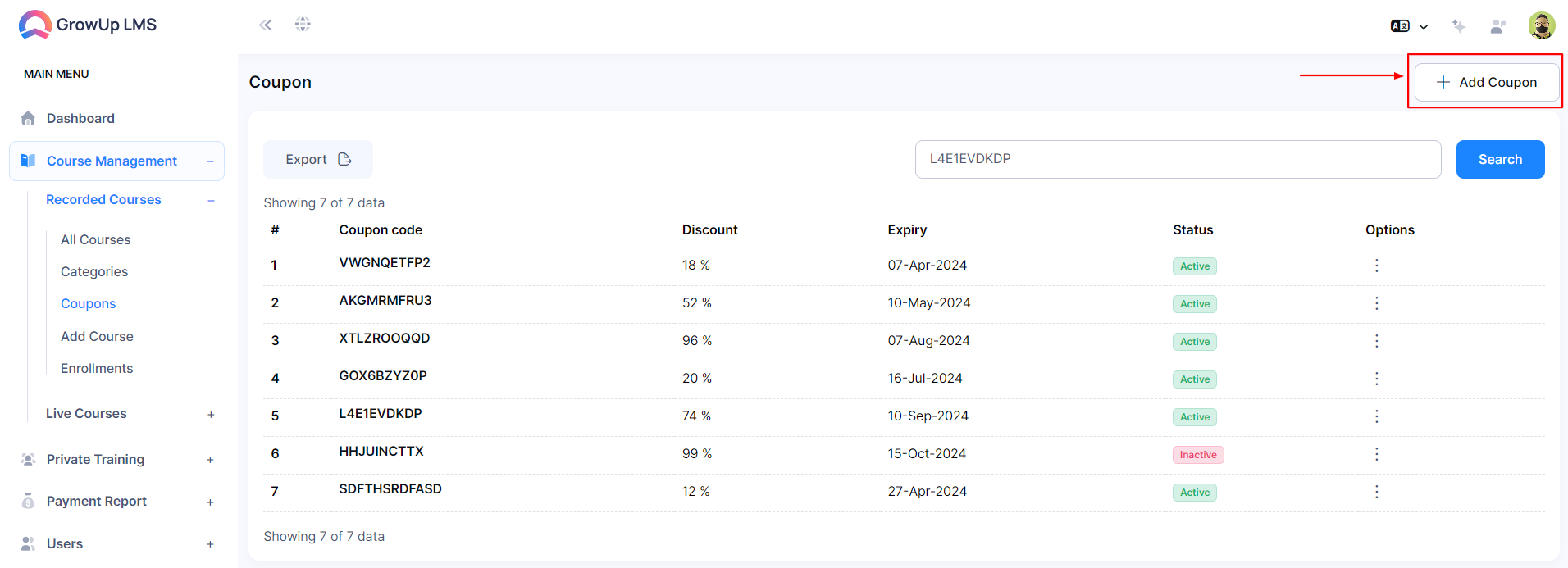Focus the coupon search input field

click(x=1178, y=159)
